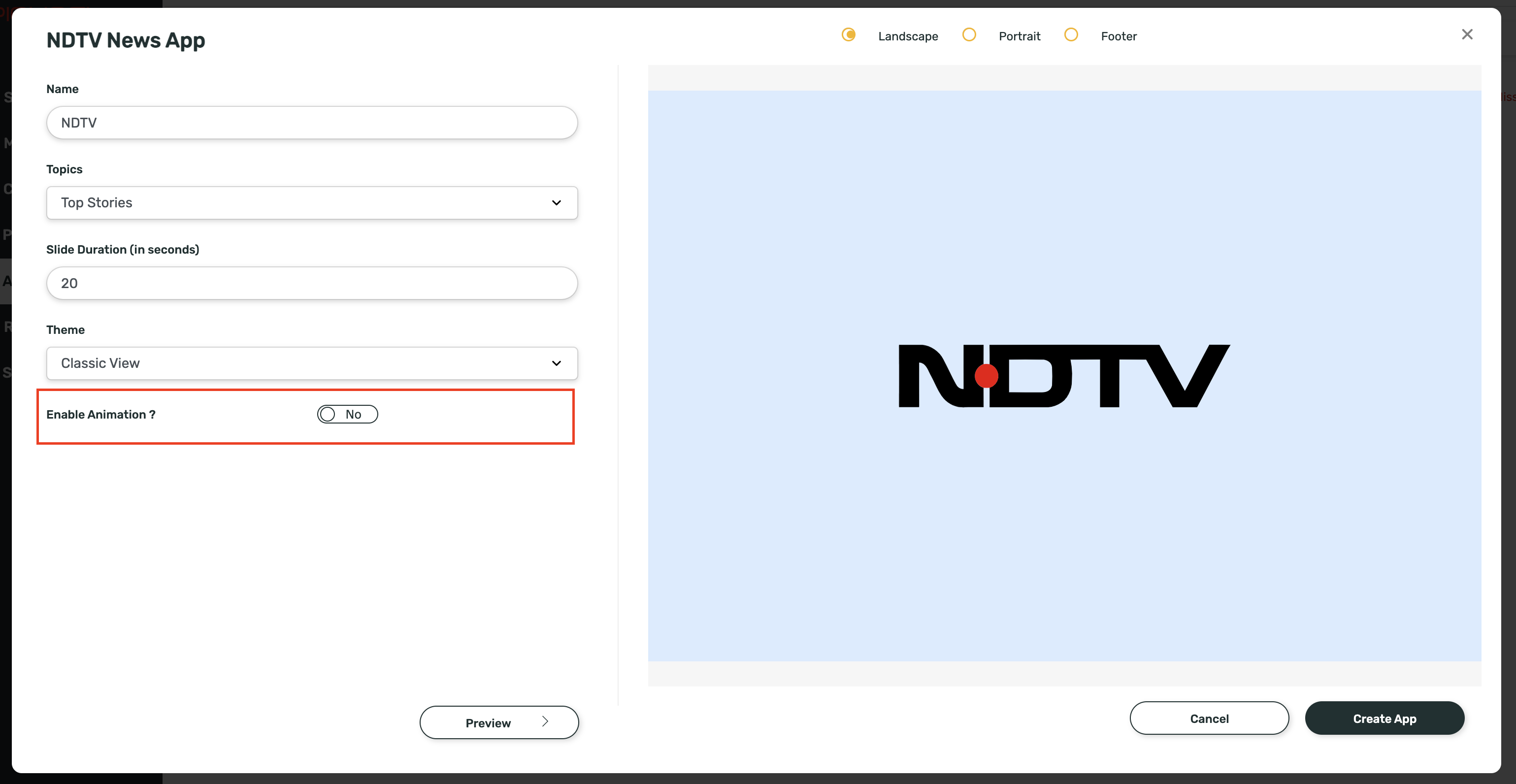Click the Landscape label text
1516x784 pixels.
[908, 36]
